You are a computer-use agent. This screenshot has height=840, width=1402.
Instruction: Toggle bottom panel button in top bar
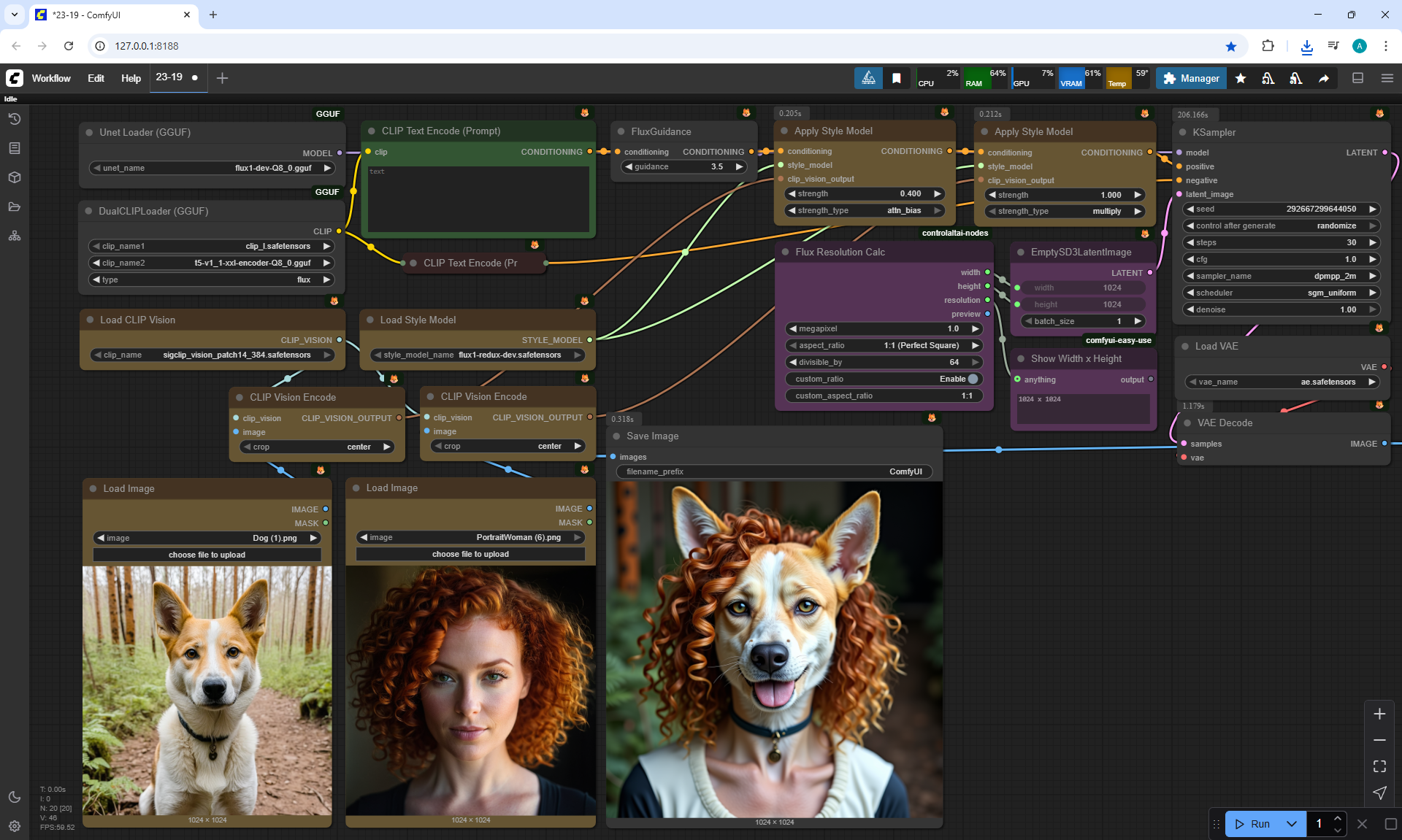click(1358, 78)
